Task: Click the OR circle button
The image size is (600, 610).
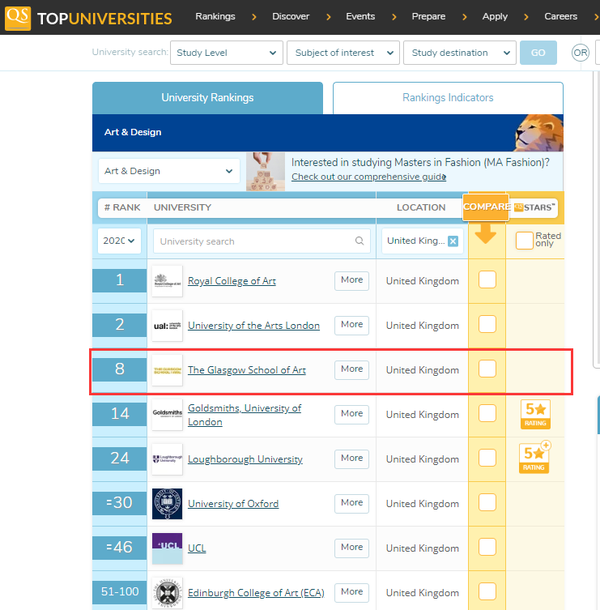Action: [580, 53]
